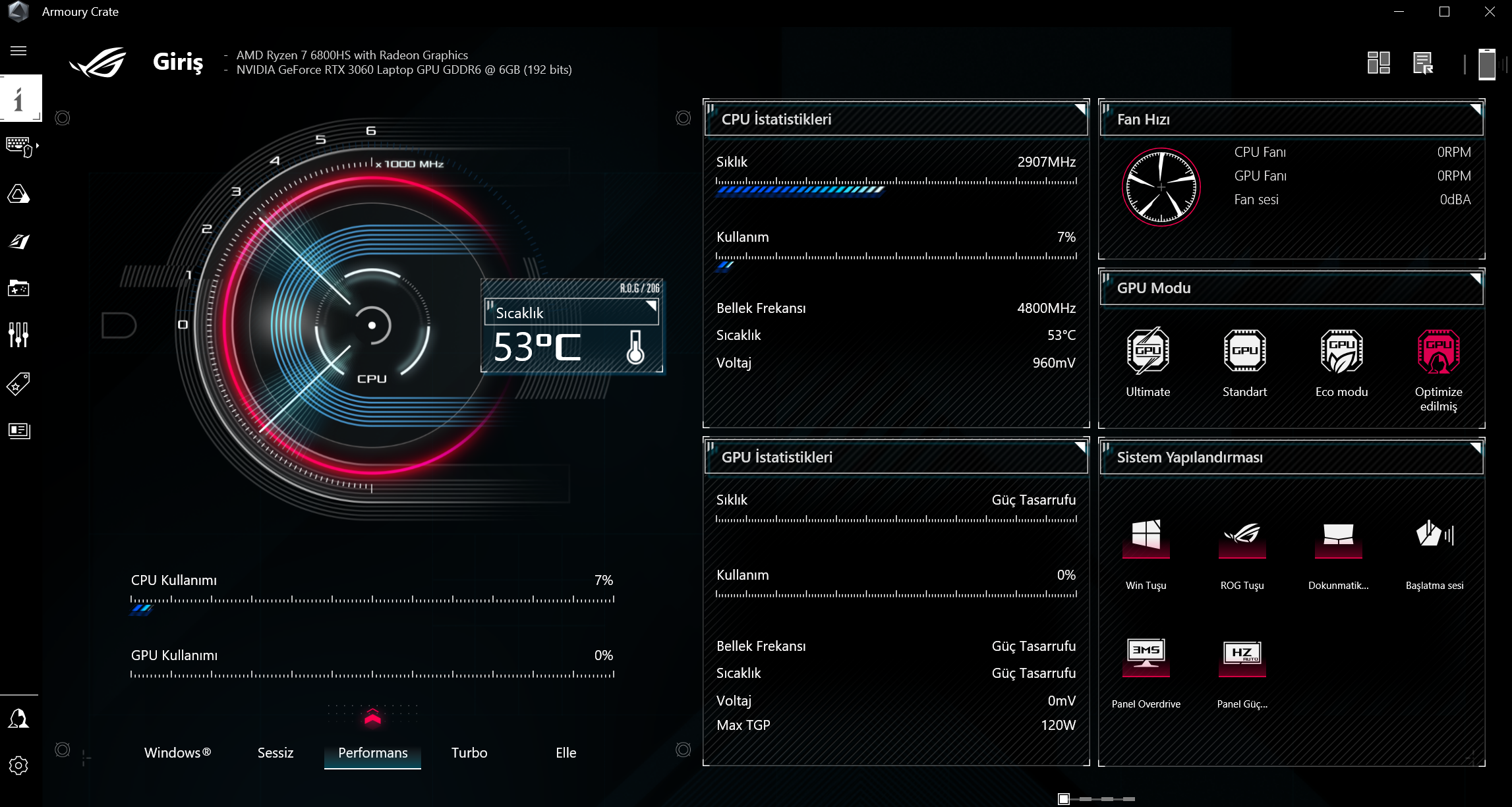The image size is (1512, 807).
Task: Switch to Sessiz operating mode
Action: click(x=276, y=752)
